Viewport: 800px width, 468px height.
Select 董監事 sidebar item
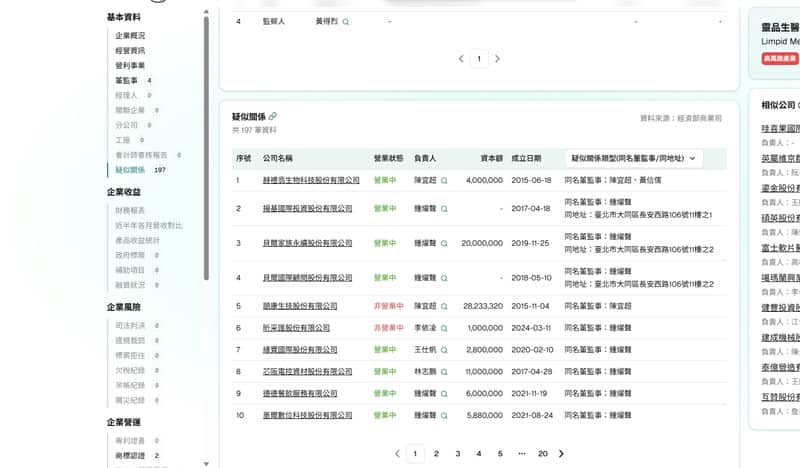pyautogui.click(x=126, y=80)
